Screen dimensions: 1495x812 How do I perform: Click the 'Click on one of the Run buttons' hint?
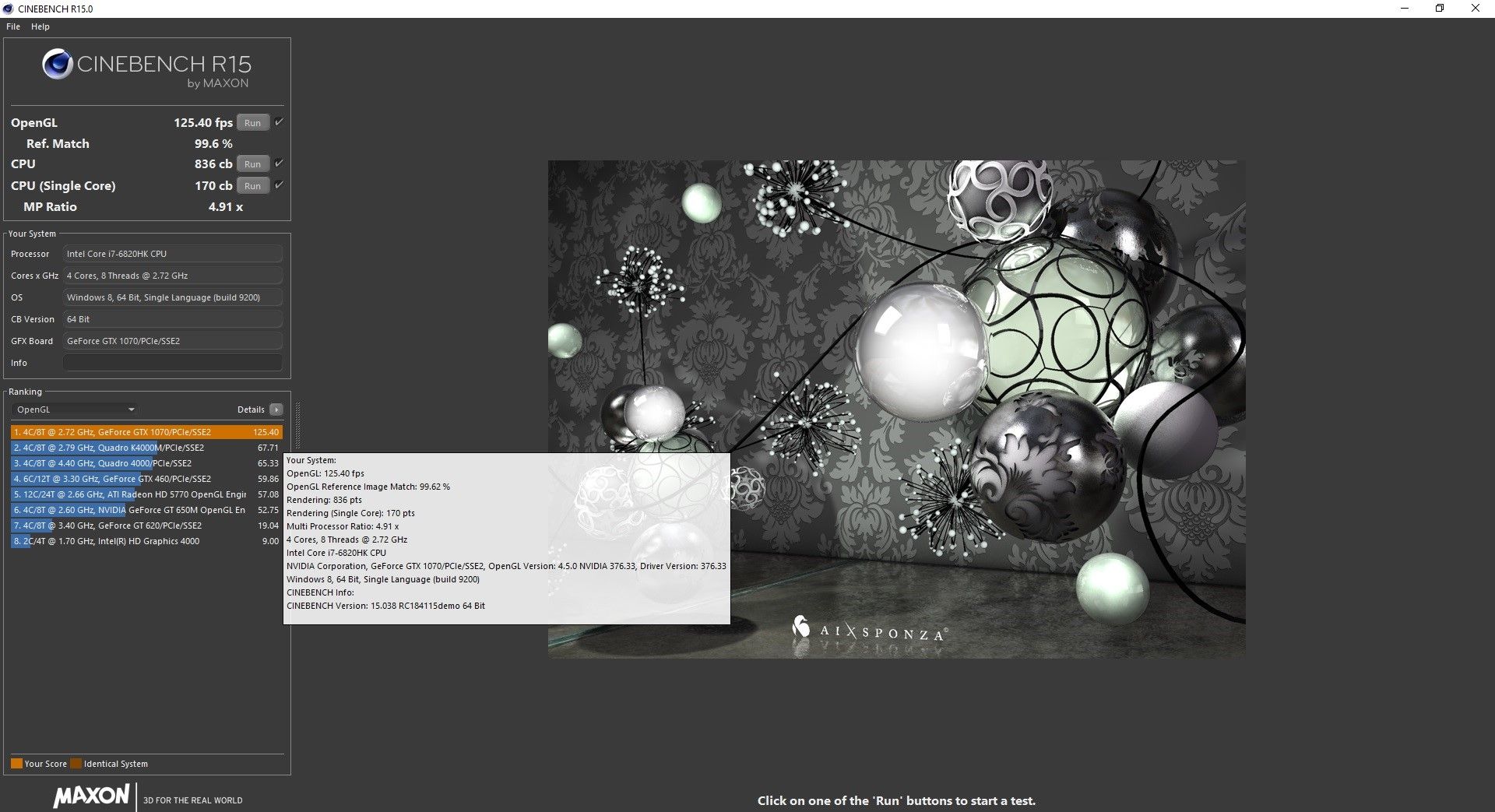coord(896,800)
